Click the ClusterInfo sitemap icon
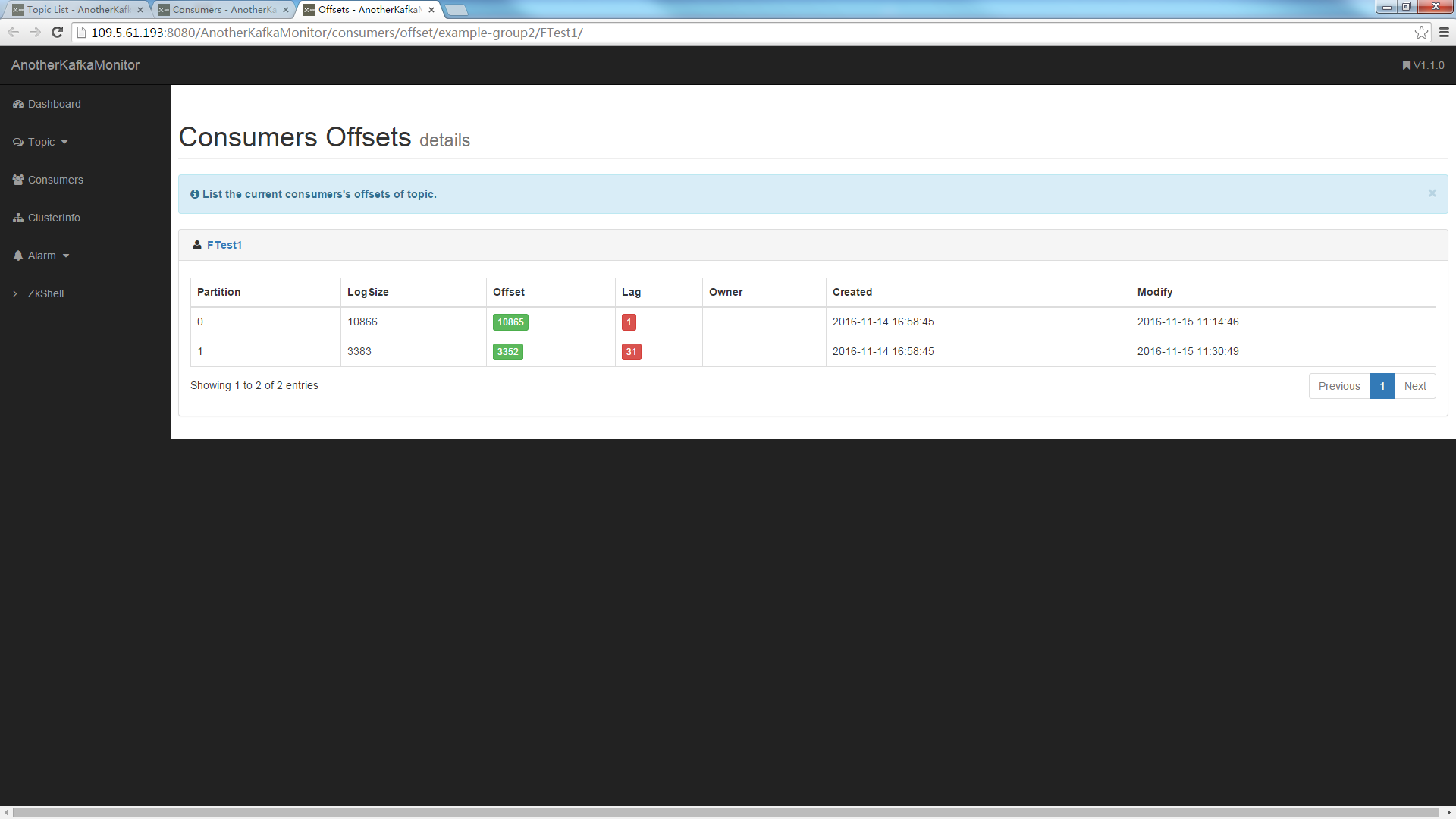This screenshot has width=1456, height=819. (17, 218)
